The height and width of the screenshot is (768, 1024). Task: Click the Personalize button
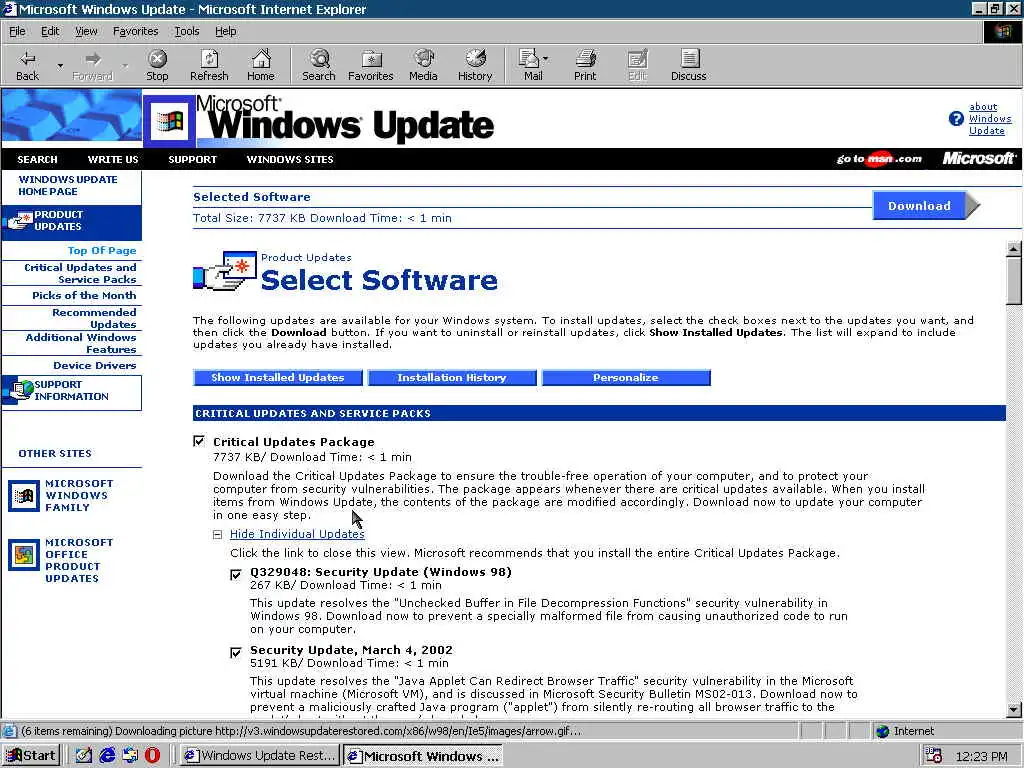[626, 377]
